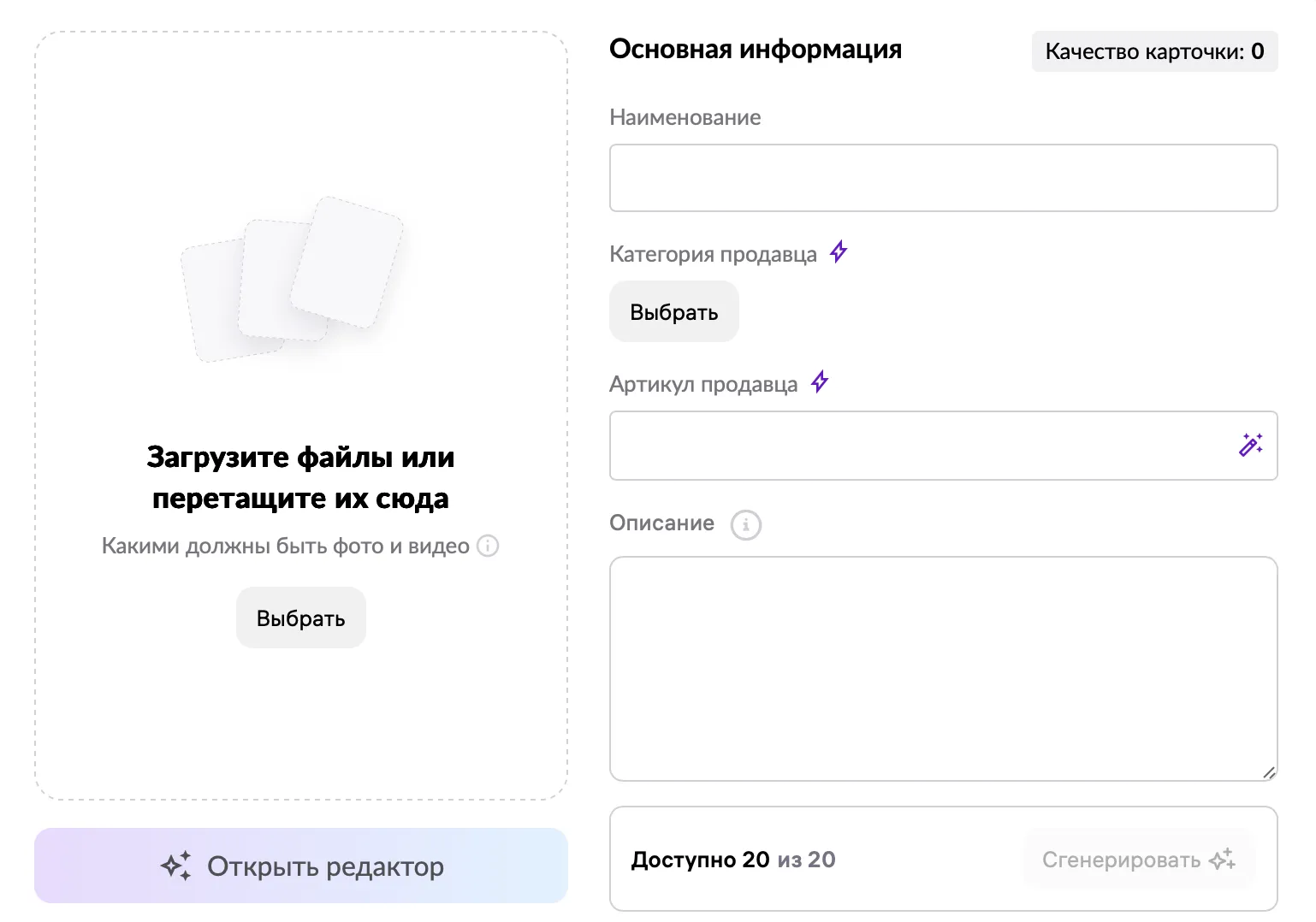Click the lightning icon next to Артикул продавца
The image size is (1316, 922).
pos(819,381)
